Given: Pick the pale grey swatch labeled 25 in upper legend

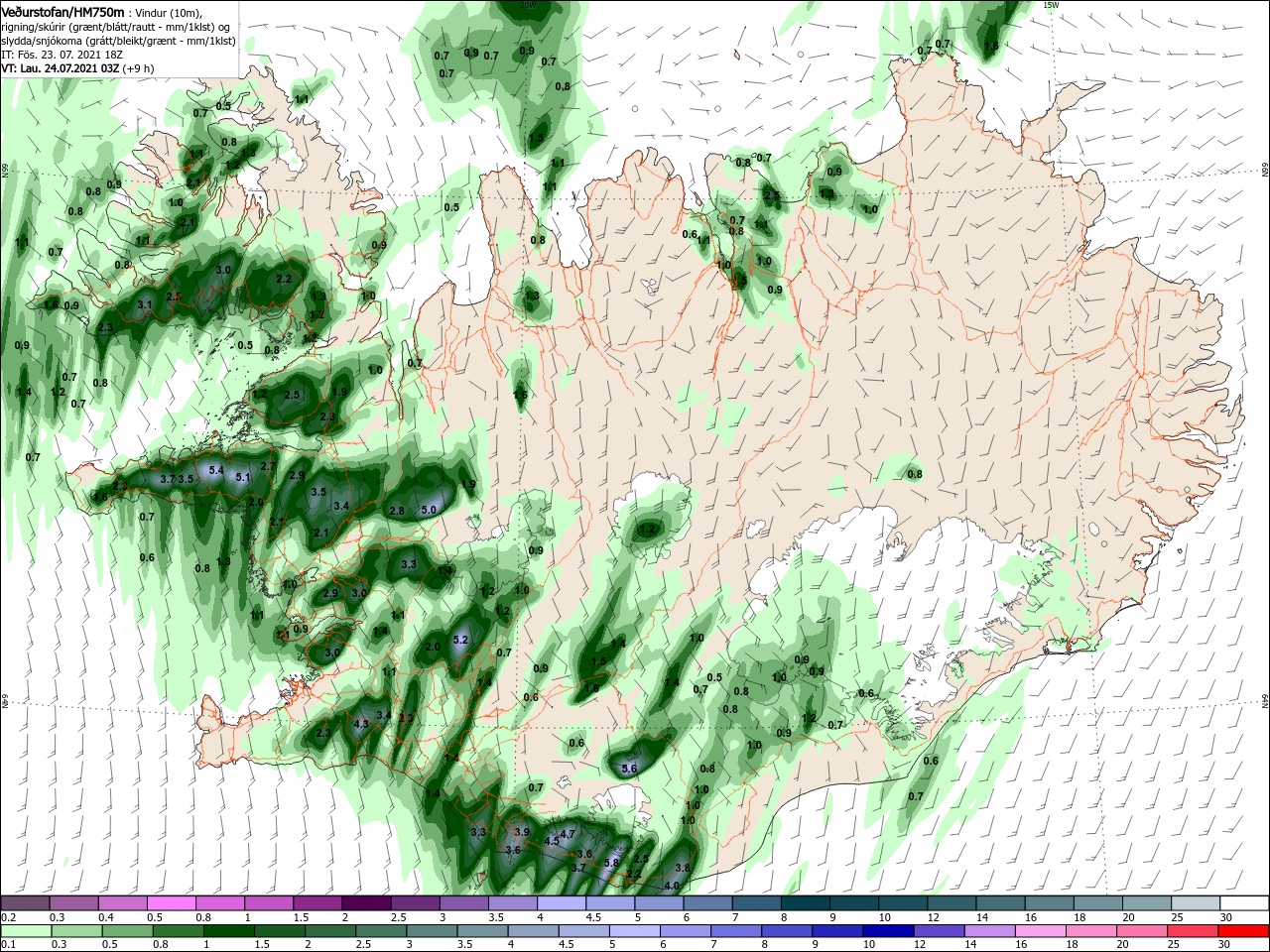Looking at the screenshot, I should 1197,902.
